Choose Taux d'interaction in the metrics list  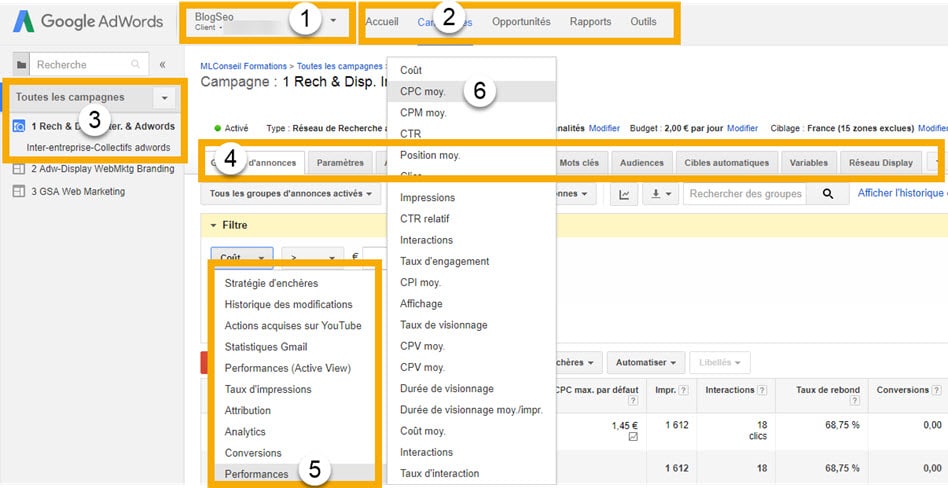(471, 473)
